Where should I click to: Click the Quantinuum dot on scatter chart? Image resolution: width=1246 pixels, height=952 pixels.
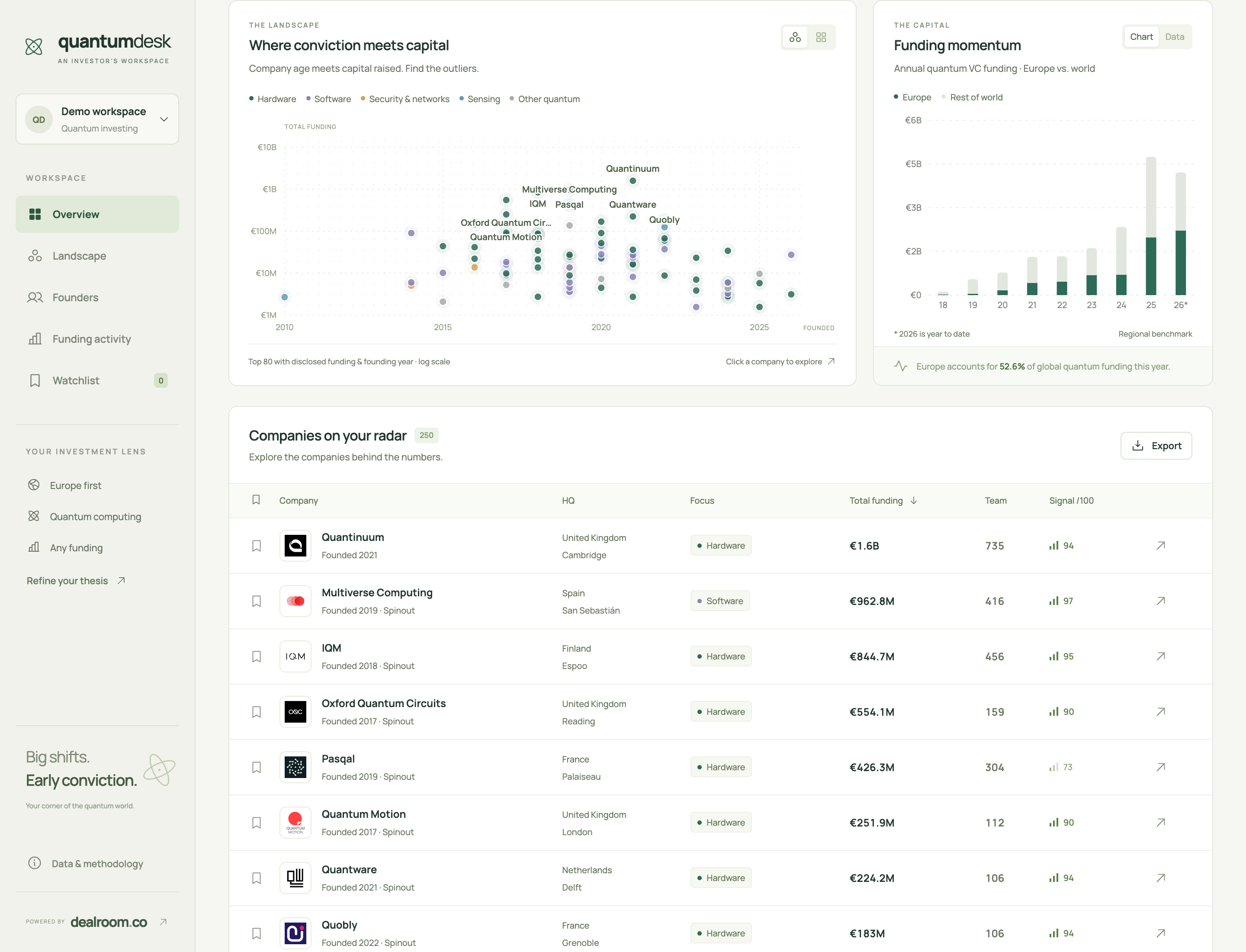[x=633, y=181]
